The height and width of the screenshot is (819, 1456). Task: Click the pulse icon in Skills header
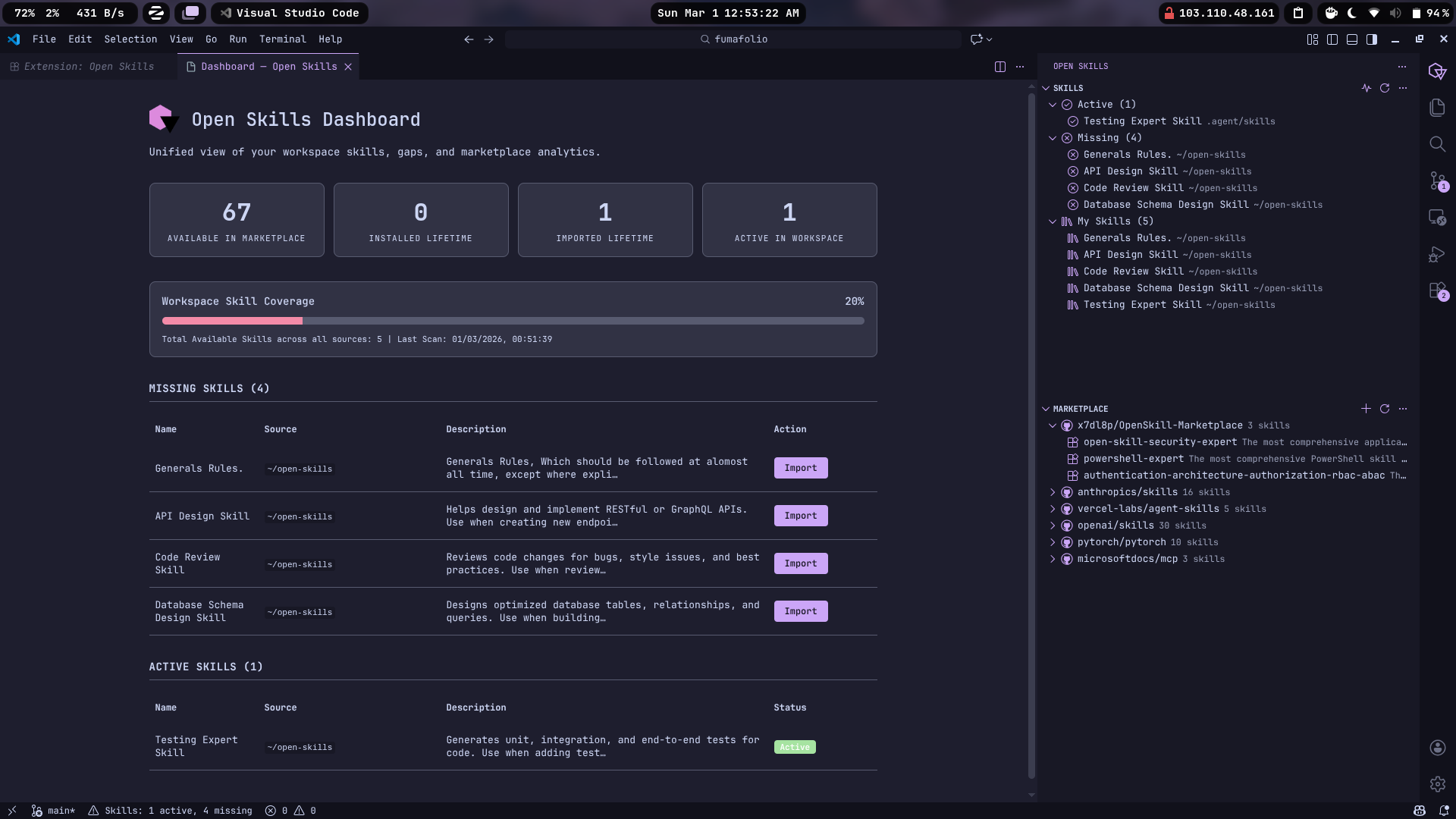[x=1366, y=88]
